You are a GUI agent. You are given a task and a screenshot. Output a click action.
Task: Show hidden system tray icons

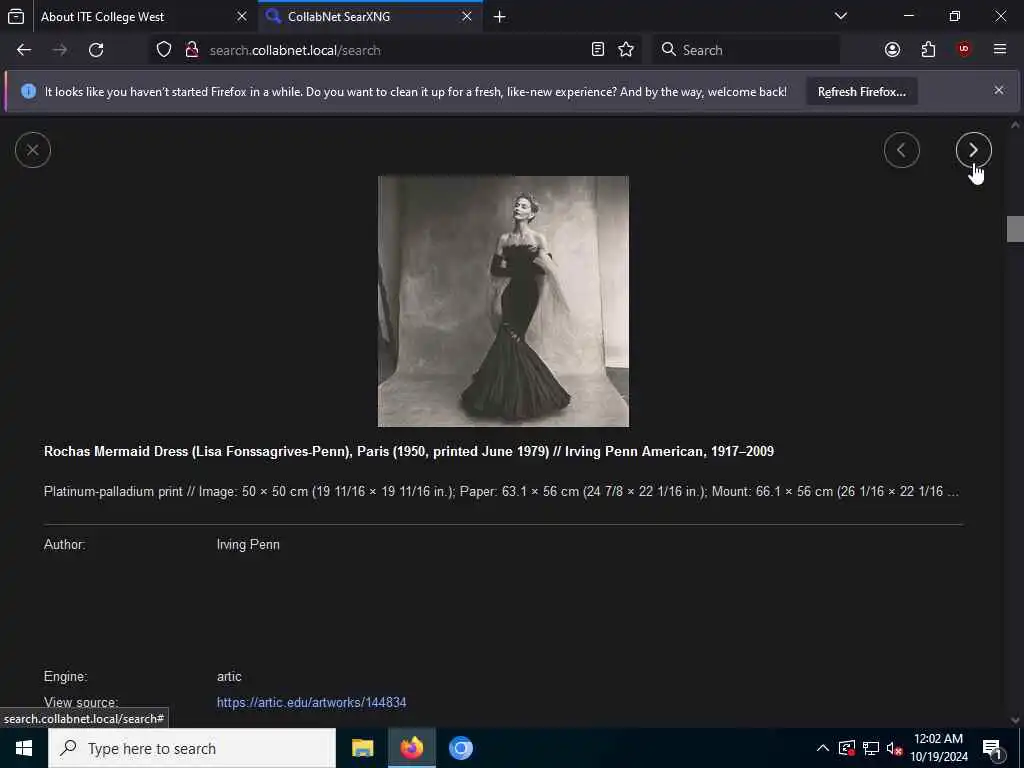click(x=823, y=748)
